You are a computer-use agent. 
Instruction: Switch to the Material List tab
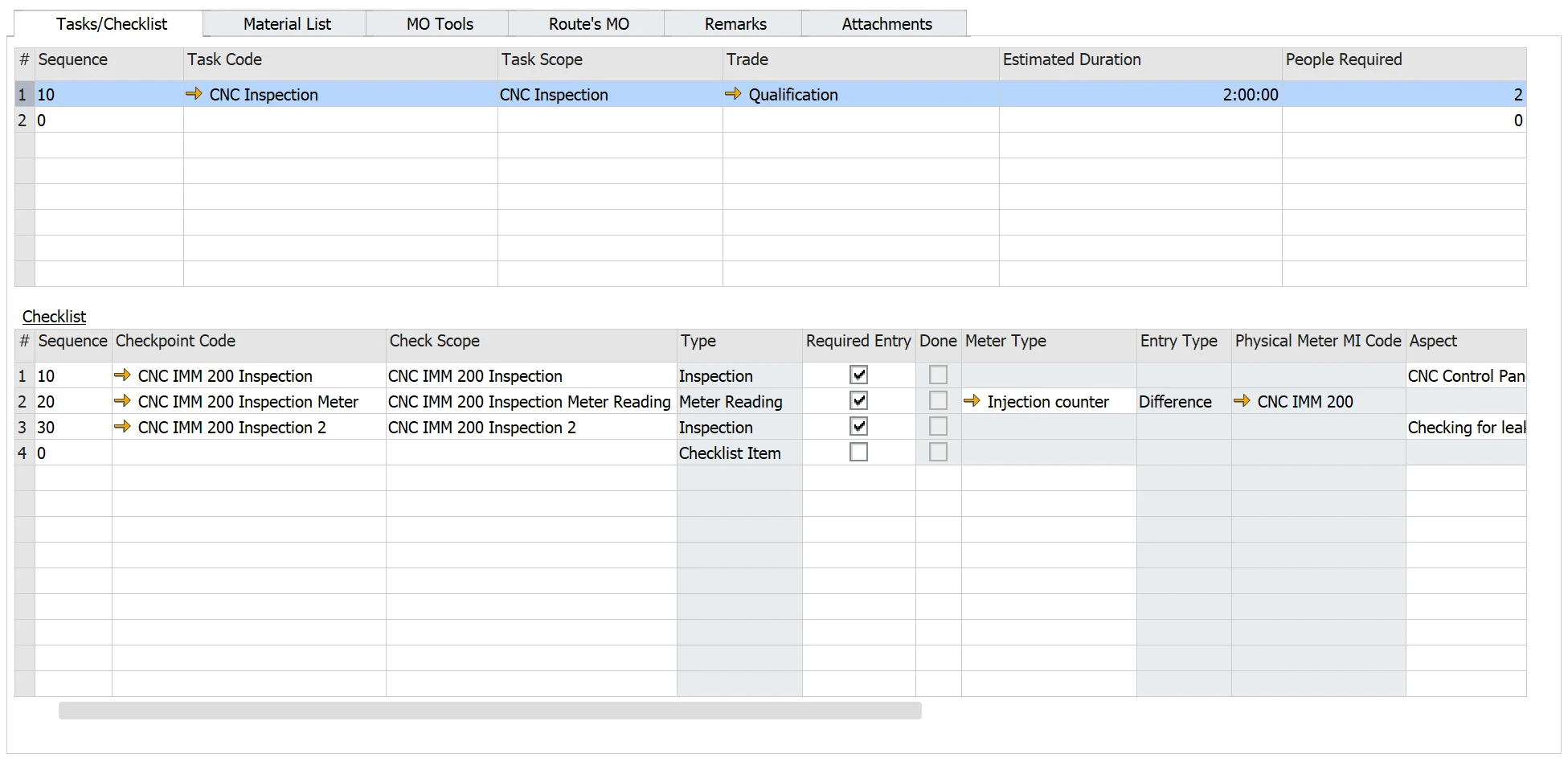tap(286, 24)
